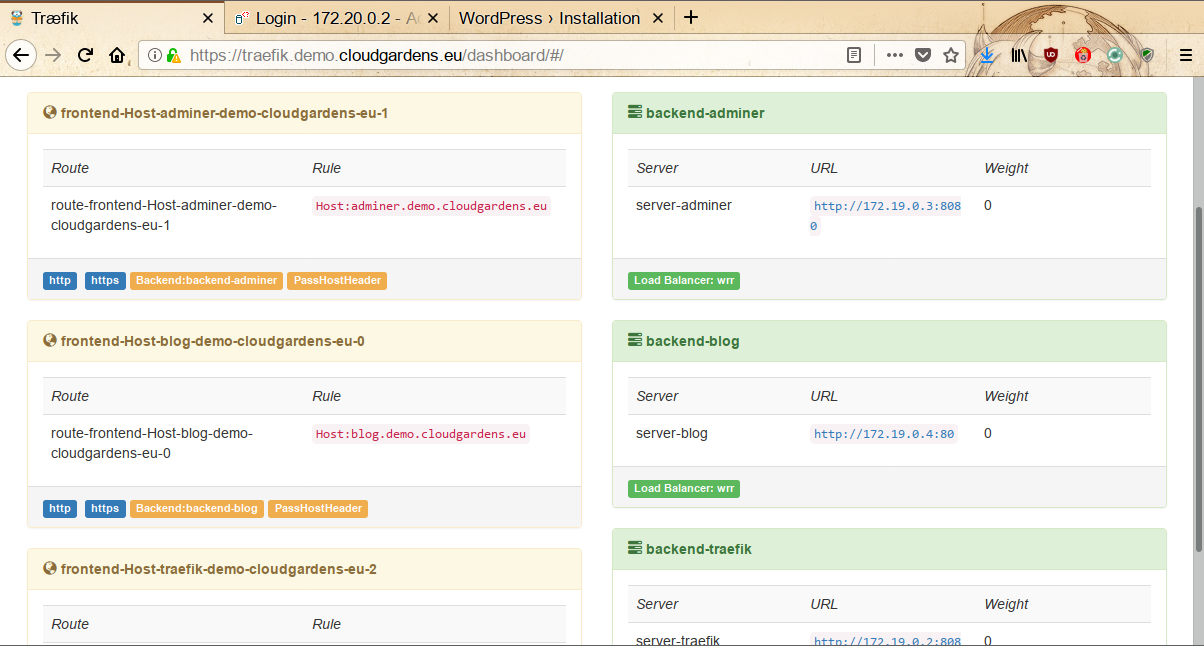This screenshot has height=646, width=1204.
Task: Click the server icon beside backend-traefik
Action: pyautogui.click(x=634, y=549)
